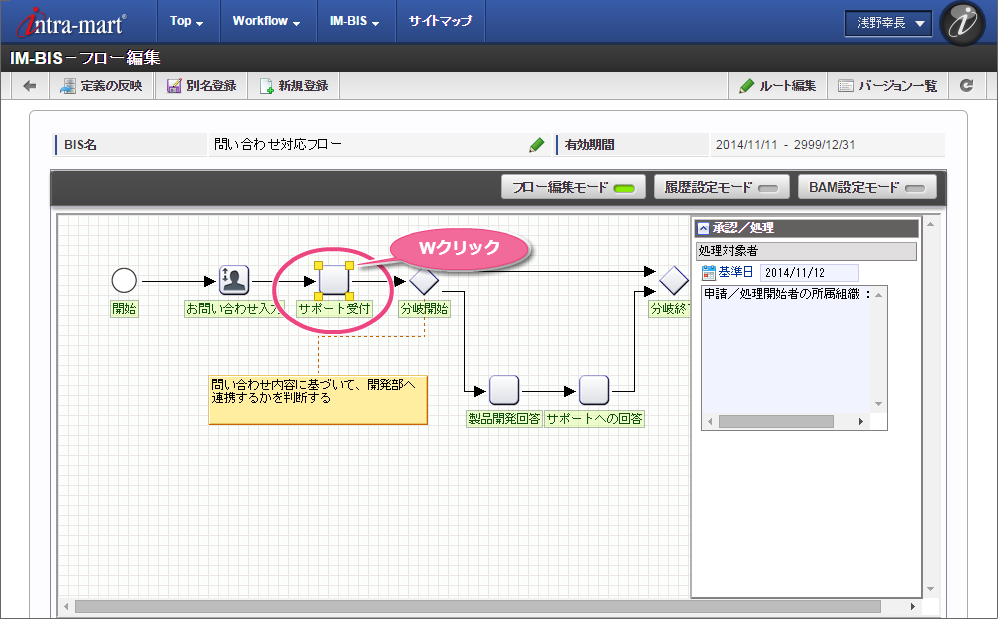
Task: Open the 基準日 calendar icon
Action: (x=708, y=273)
